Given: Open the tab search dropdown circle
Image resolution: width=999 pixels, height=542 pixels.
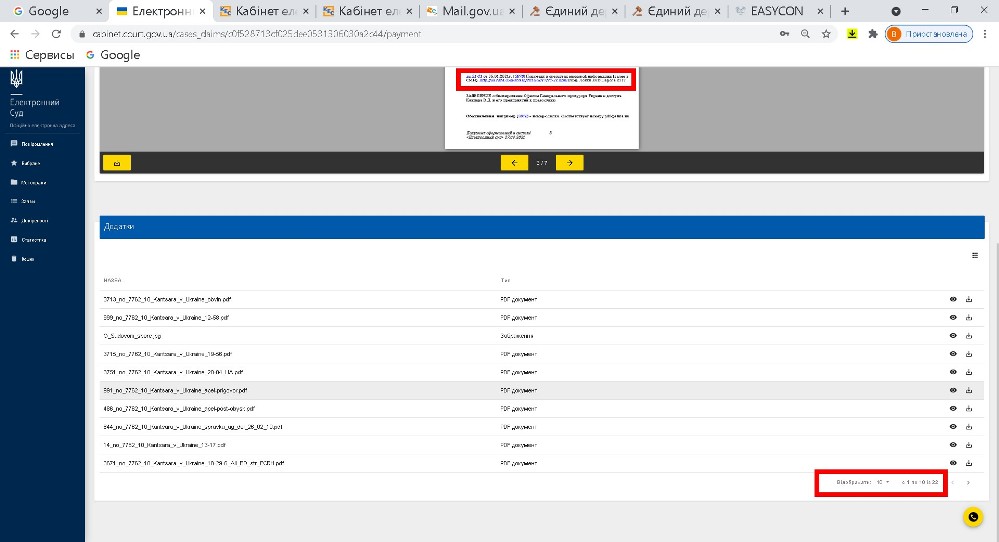Looking at the screenshot, I should pos(896,11).
